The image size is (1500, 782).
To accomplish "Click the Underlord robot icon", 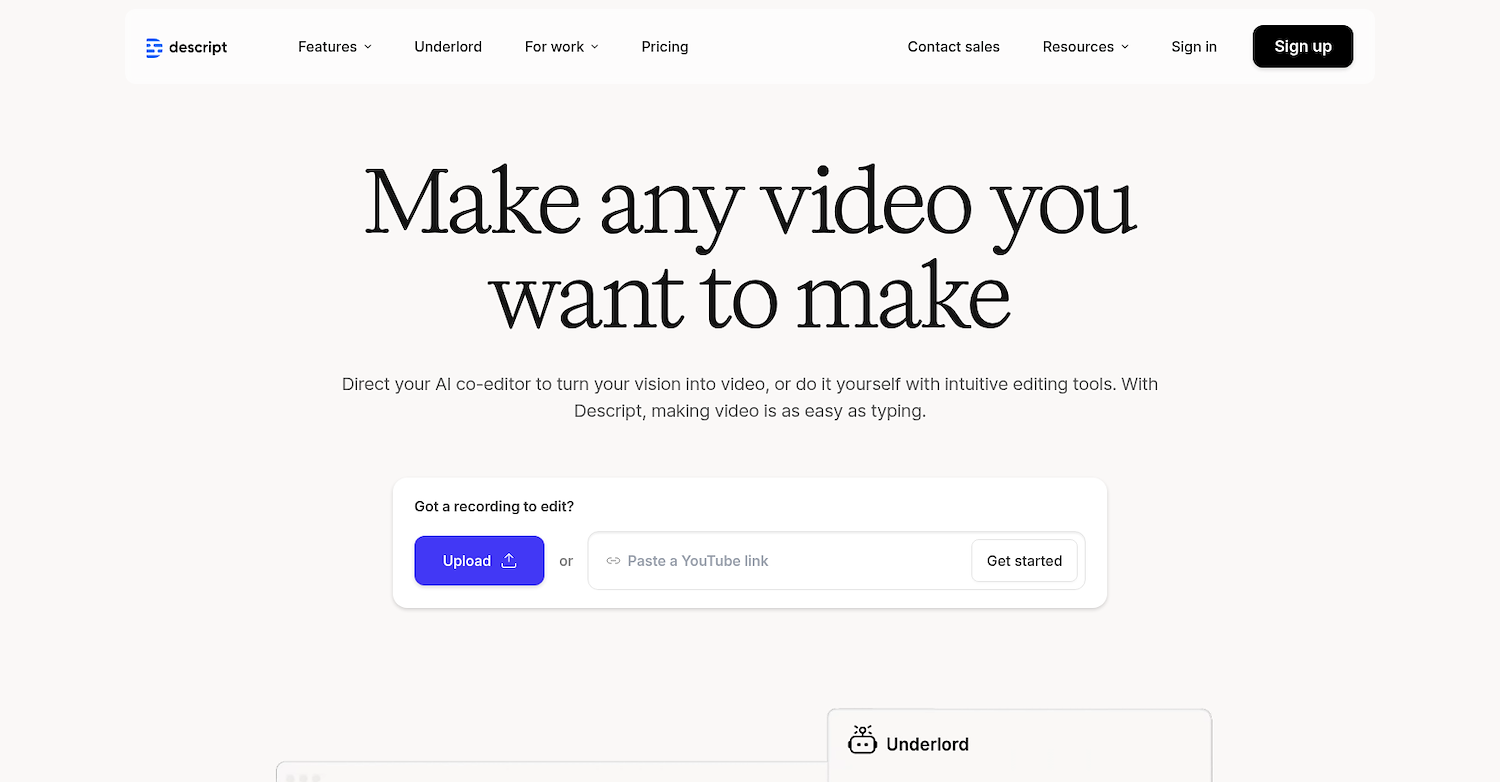I will 862,740.
